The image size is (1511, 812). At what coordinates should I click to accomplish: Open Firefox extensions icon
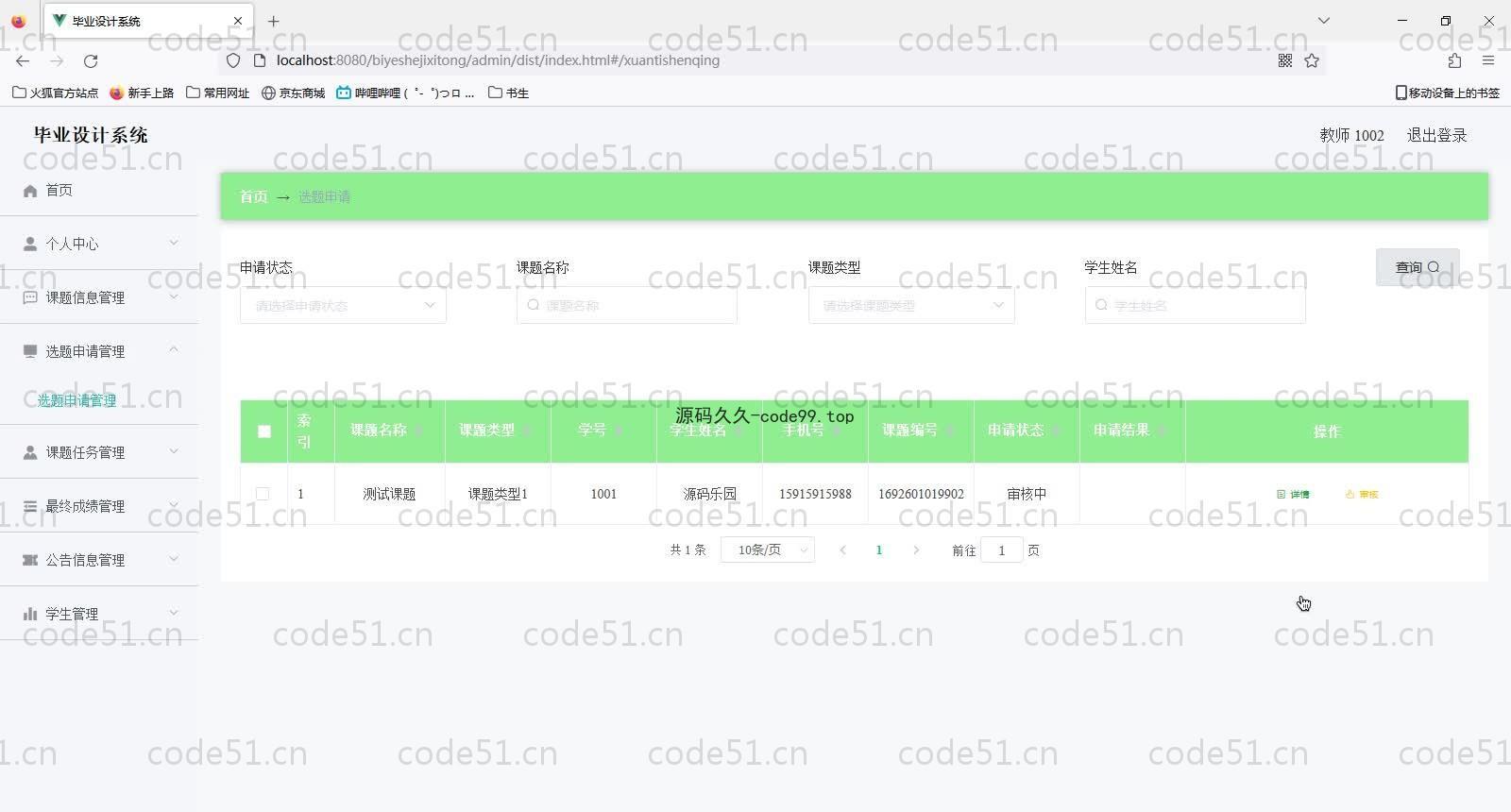[x=1454, y=60]
